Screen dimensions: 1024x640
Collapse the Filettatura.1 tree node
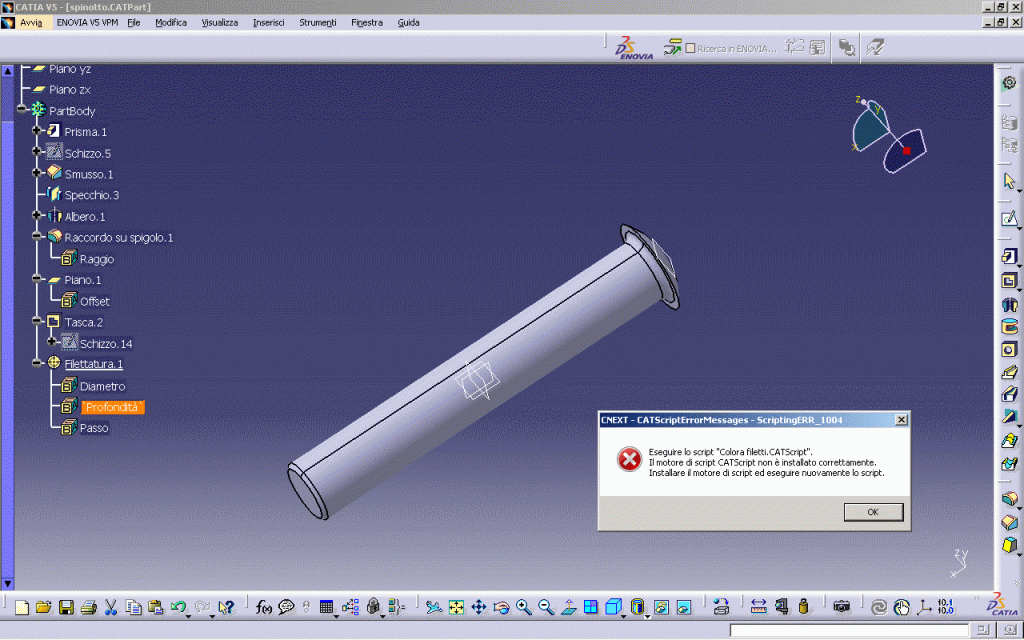[37, 364]
